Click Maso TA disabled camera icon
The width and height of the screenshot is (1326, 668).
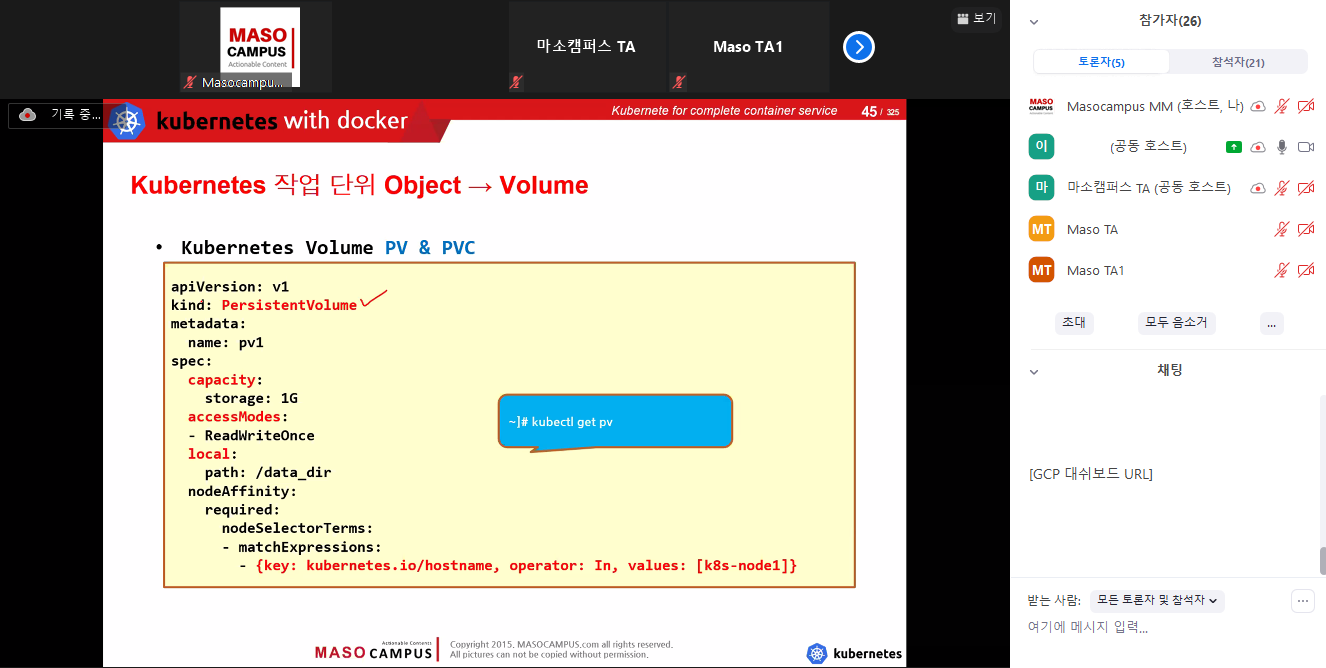1305,229
